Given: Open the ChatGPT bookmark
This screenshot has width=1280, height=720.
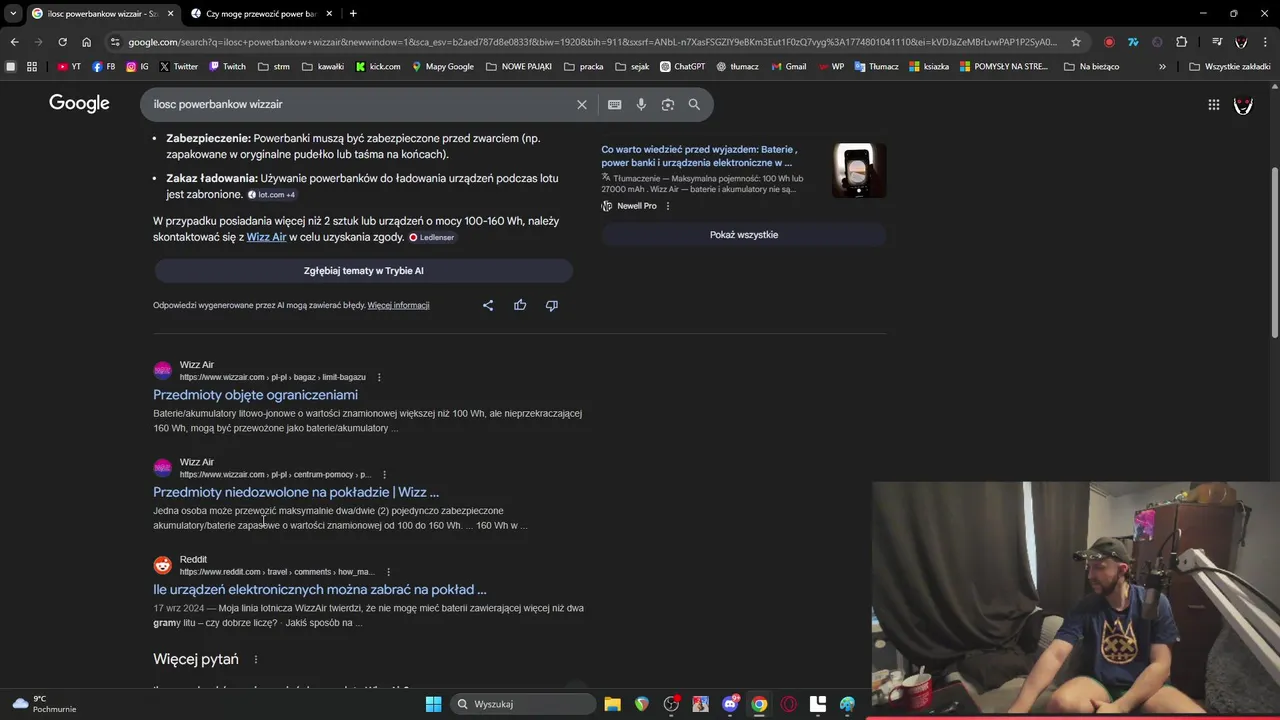Looking at the screenshot, I should coord(682,67).
